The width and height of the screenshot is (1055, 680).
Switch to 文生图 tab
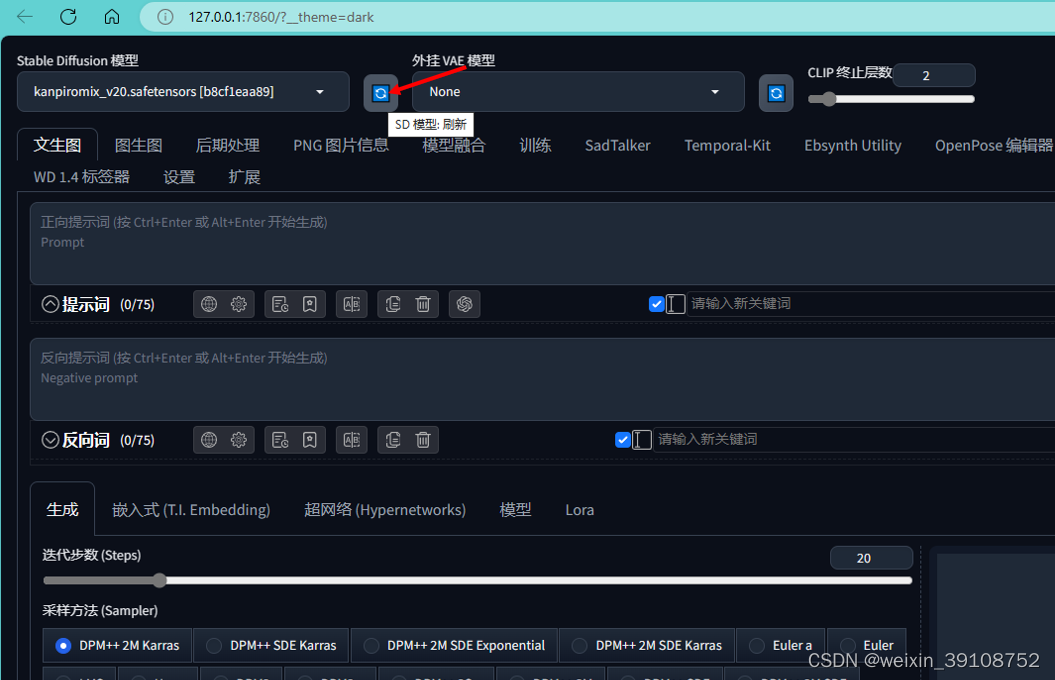click(x=57, y=145)
